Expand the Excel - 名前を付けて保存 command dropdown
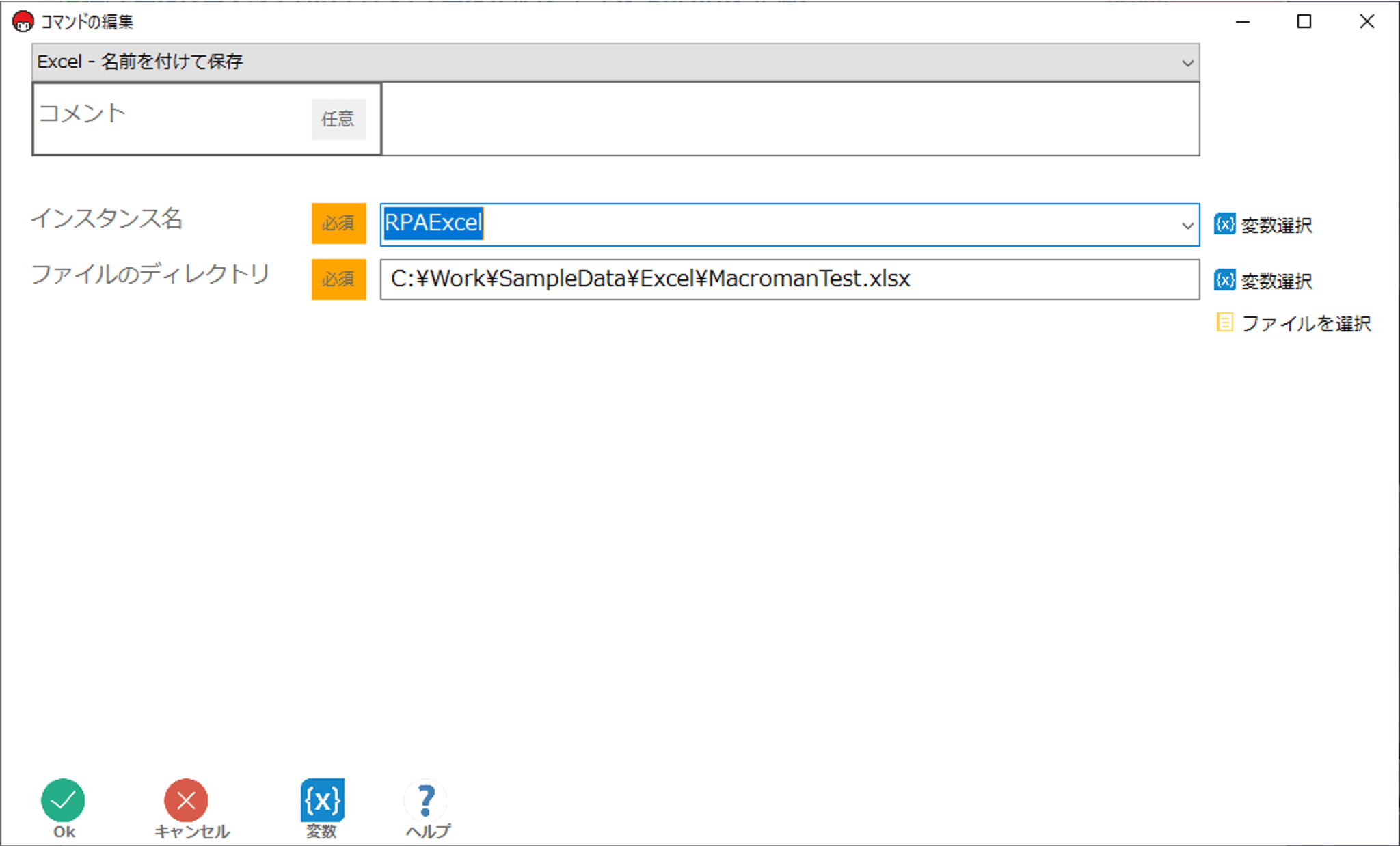This screenshot has height=846, width=1400. 1187,63
